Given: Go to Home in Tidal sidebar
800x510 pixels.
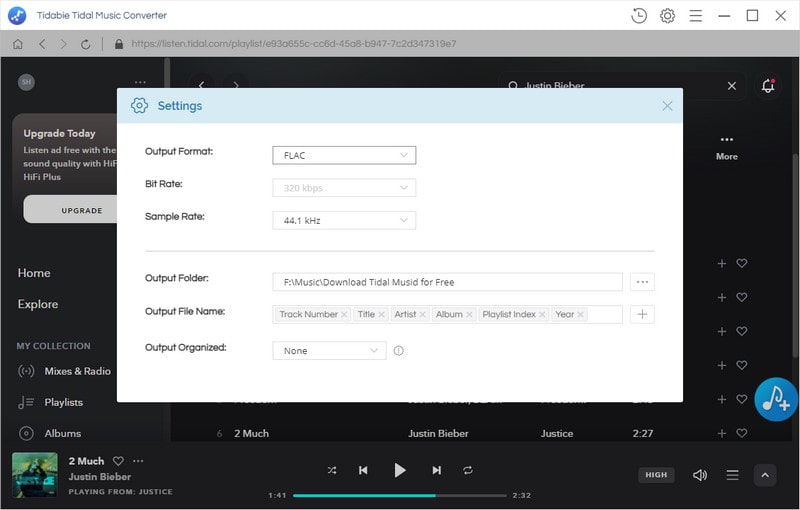Looking at the screenshot, I should 34,273.
